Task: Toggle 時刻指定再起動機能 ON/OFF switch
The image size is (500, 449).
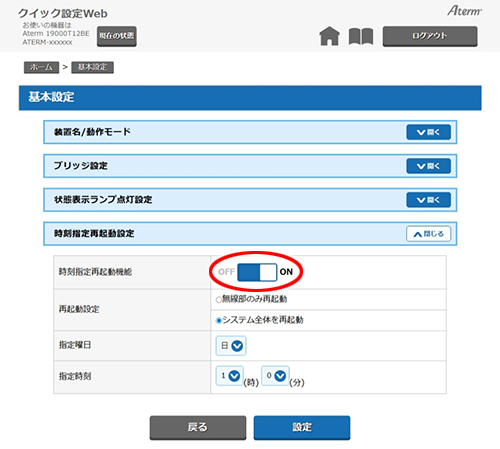Action: (x=257, y=272)
